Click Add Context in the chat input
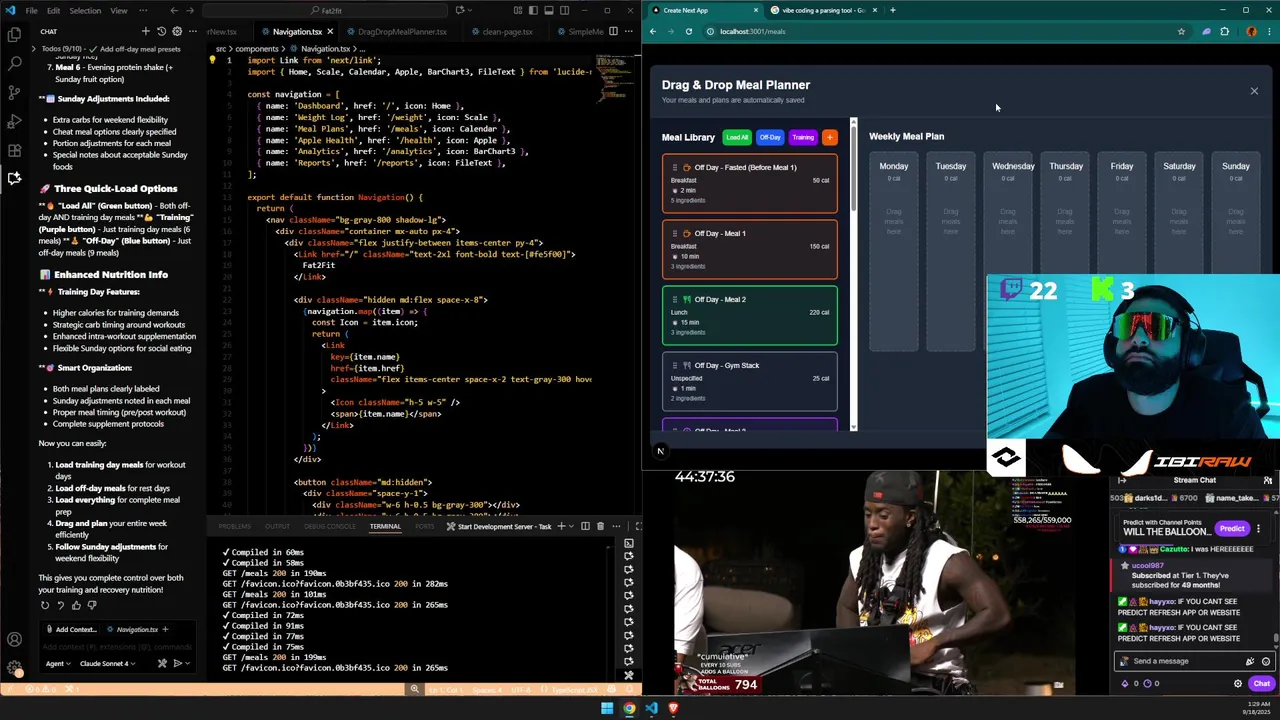 pyautogui.click(x=71, y=629)
